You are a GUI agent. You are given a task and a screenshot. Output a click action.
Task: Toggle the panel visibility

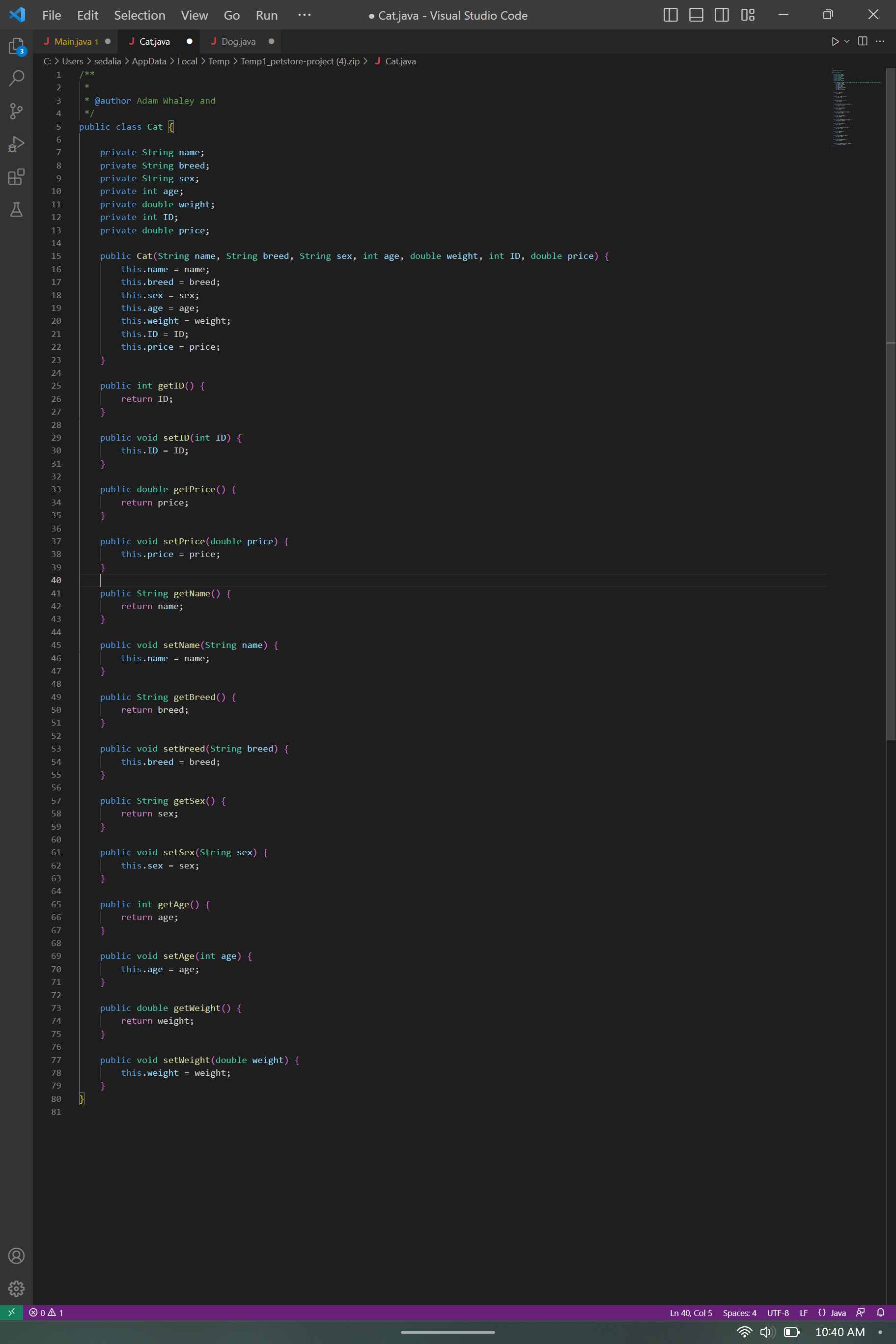coord(696,15)
